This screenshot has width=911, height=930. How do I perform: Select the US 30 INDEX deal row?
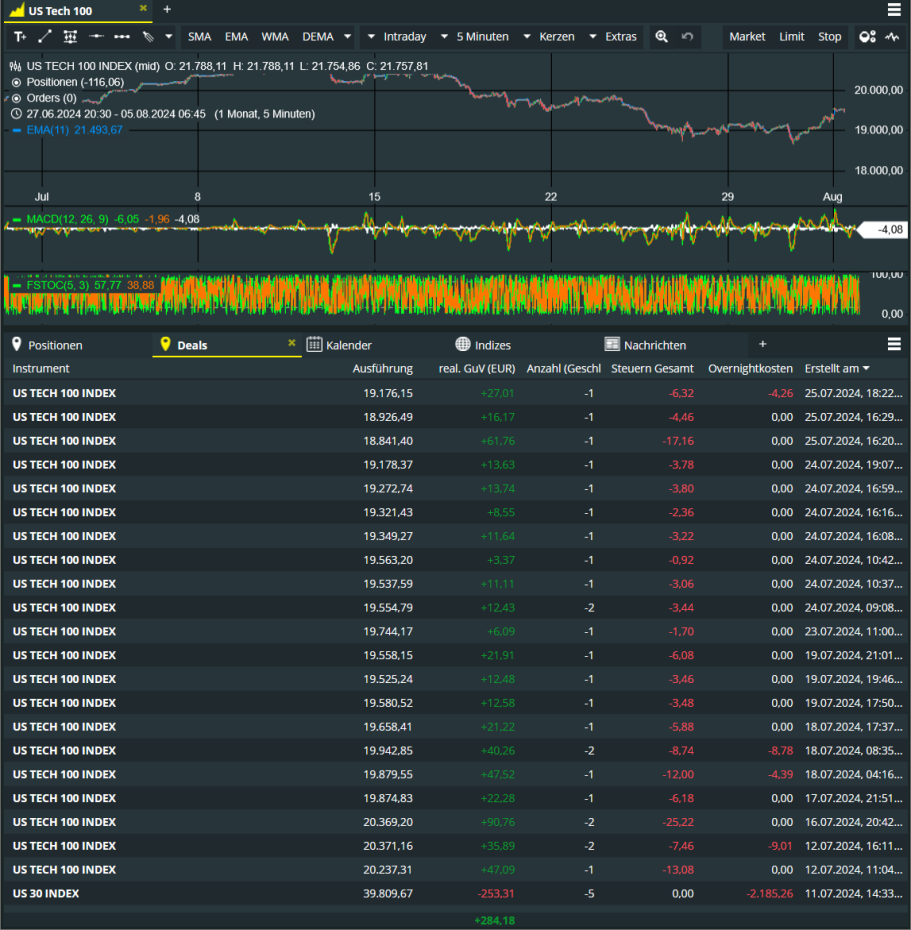pyautogui.click(x=456, y=894)
